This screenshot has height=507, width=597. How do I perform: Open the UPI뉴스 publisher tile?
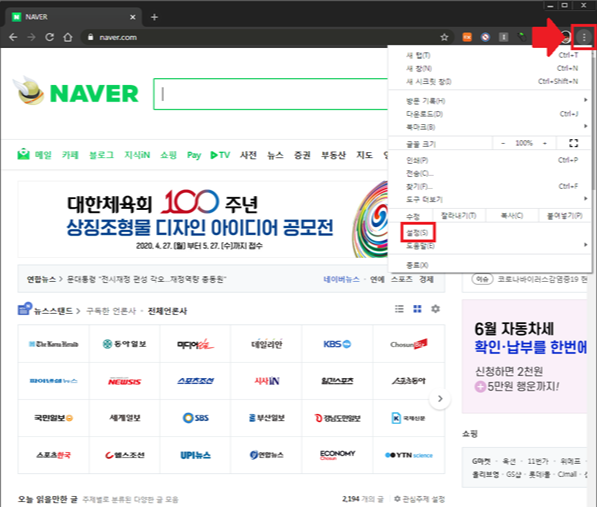tap(196, 455)
